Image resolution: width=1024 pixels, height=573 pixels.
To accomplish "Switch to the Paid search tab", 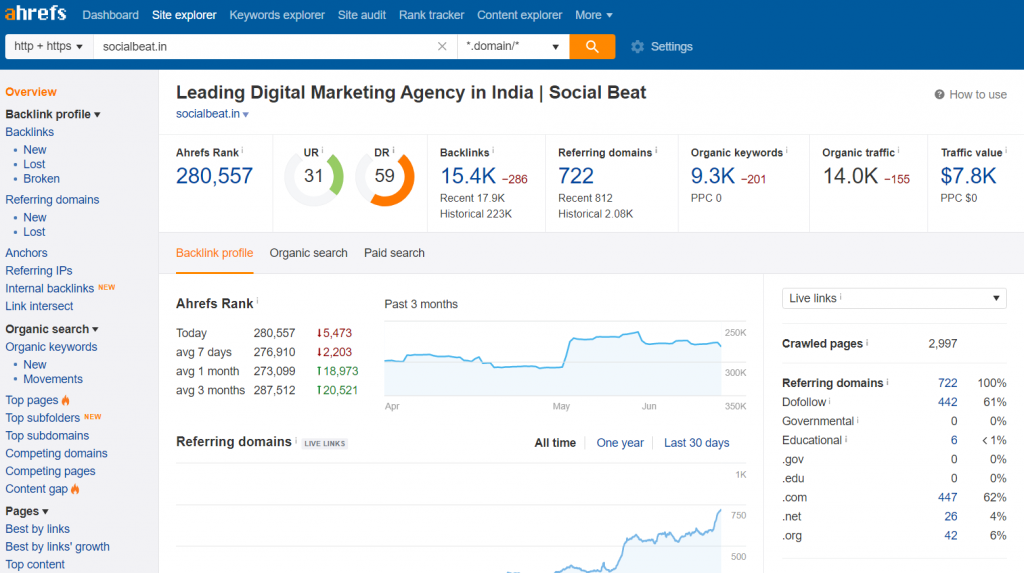I will 394,253.
